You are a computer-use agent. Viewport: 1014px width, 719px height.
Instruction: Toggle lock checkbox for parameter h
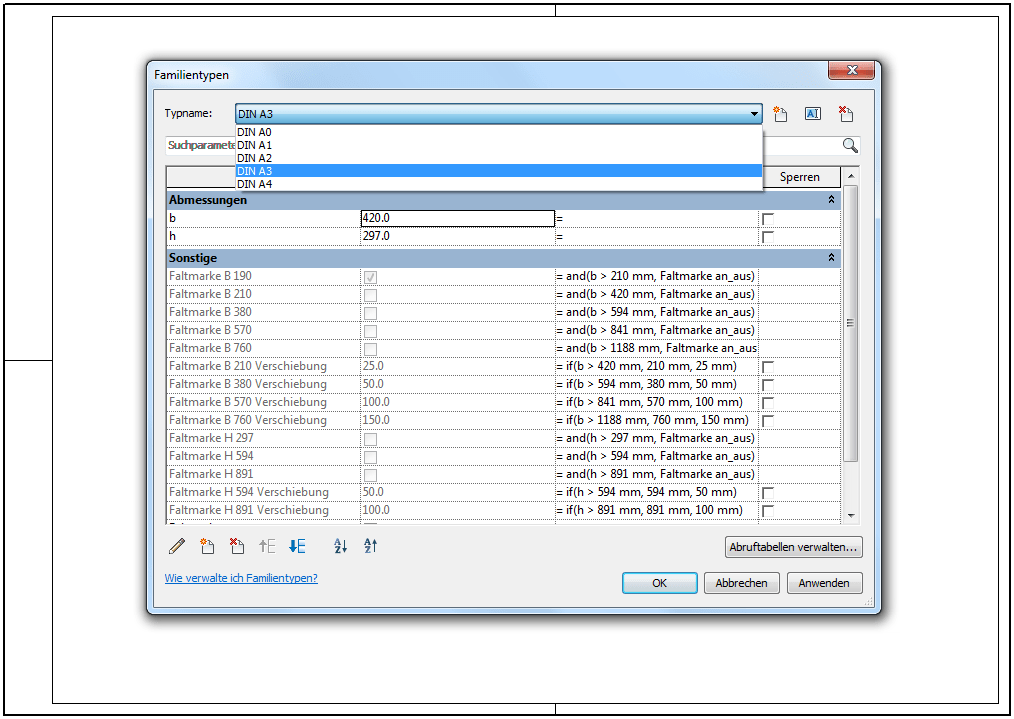click(768, 237)
